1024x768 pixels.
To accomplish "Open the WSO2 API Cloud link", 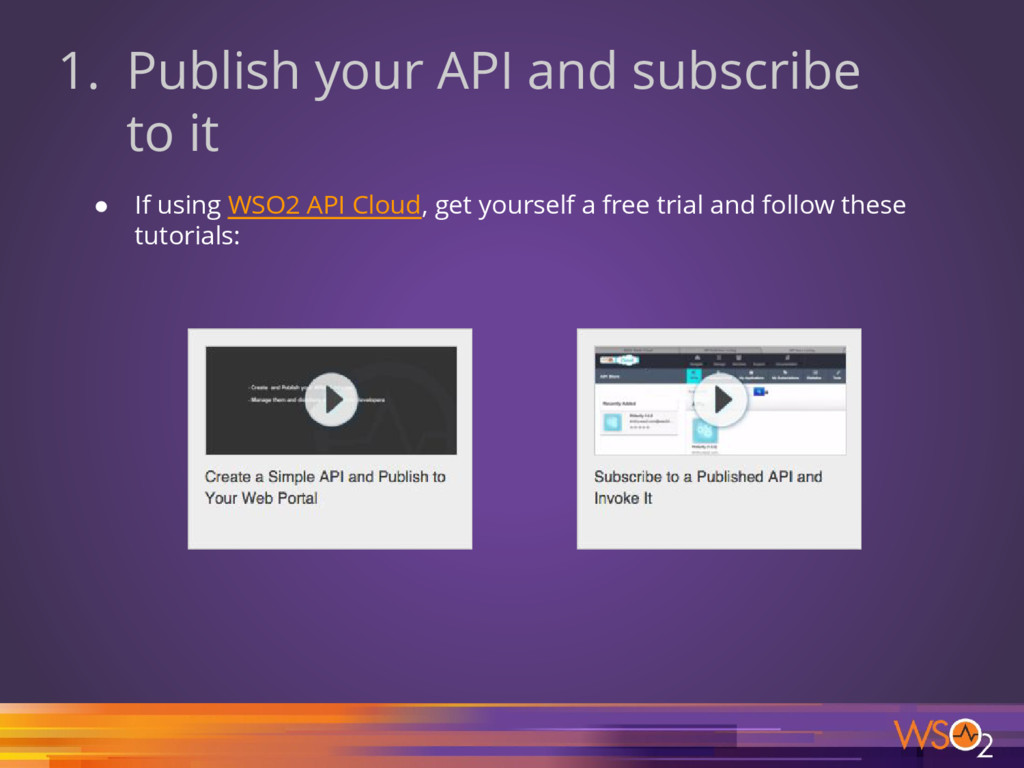I will point(324,205).
